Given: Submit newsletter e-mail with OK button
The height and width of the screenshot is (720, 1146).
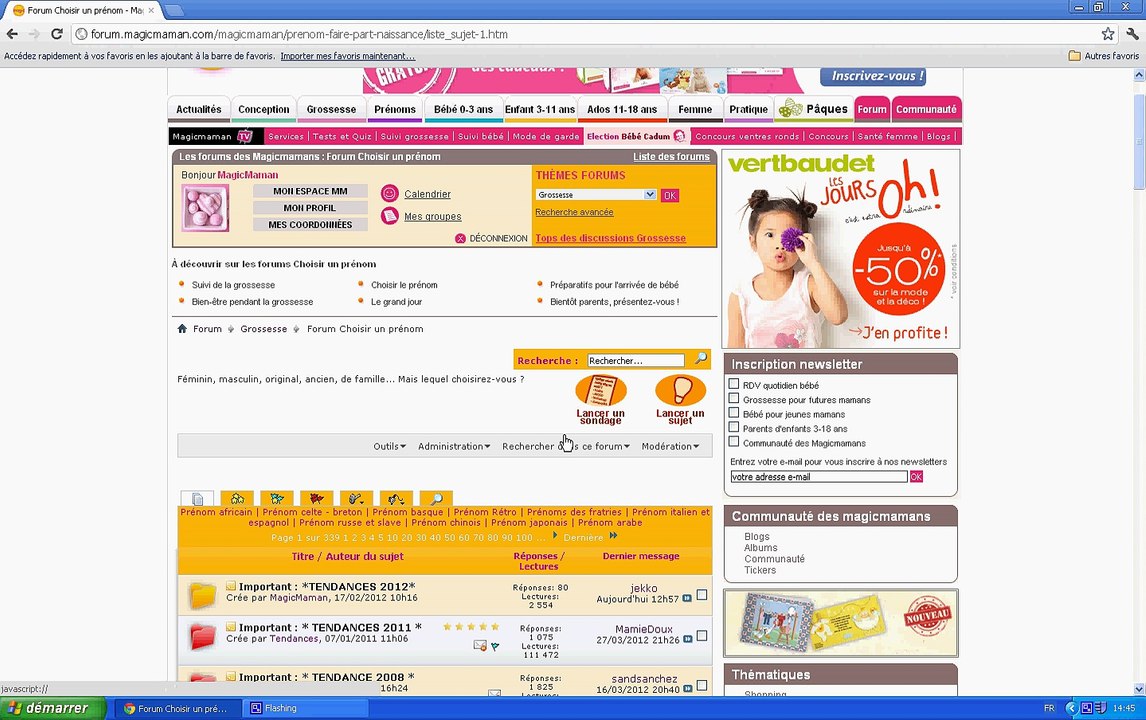Looking at the screenshot, I should coord(916,477).
